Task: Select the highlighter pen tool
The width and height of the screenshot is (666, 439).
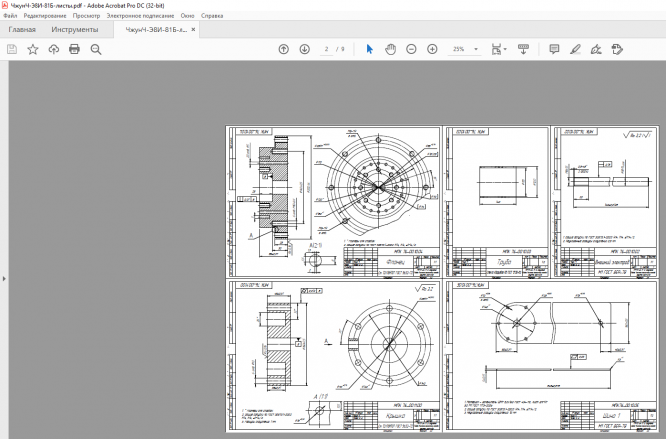Action: click(x=575, y=49)
